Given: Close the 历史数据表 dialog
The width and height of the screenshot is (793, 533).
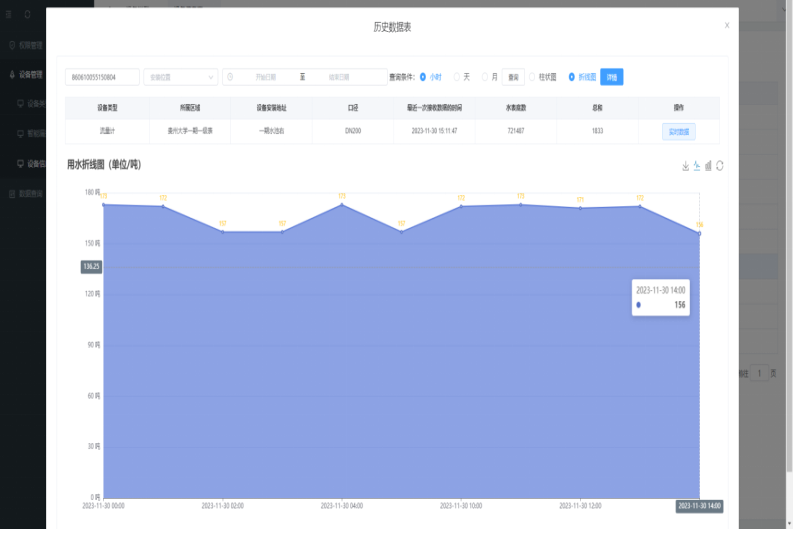Looking at the screenshot, I should tap(727, 25).
